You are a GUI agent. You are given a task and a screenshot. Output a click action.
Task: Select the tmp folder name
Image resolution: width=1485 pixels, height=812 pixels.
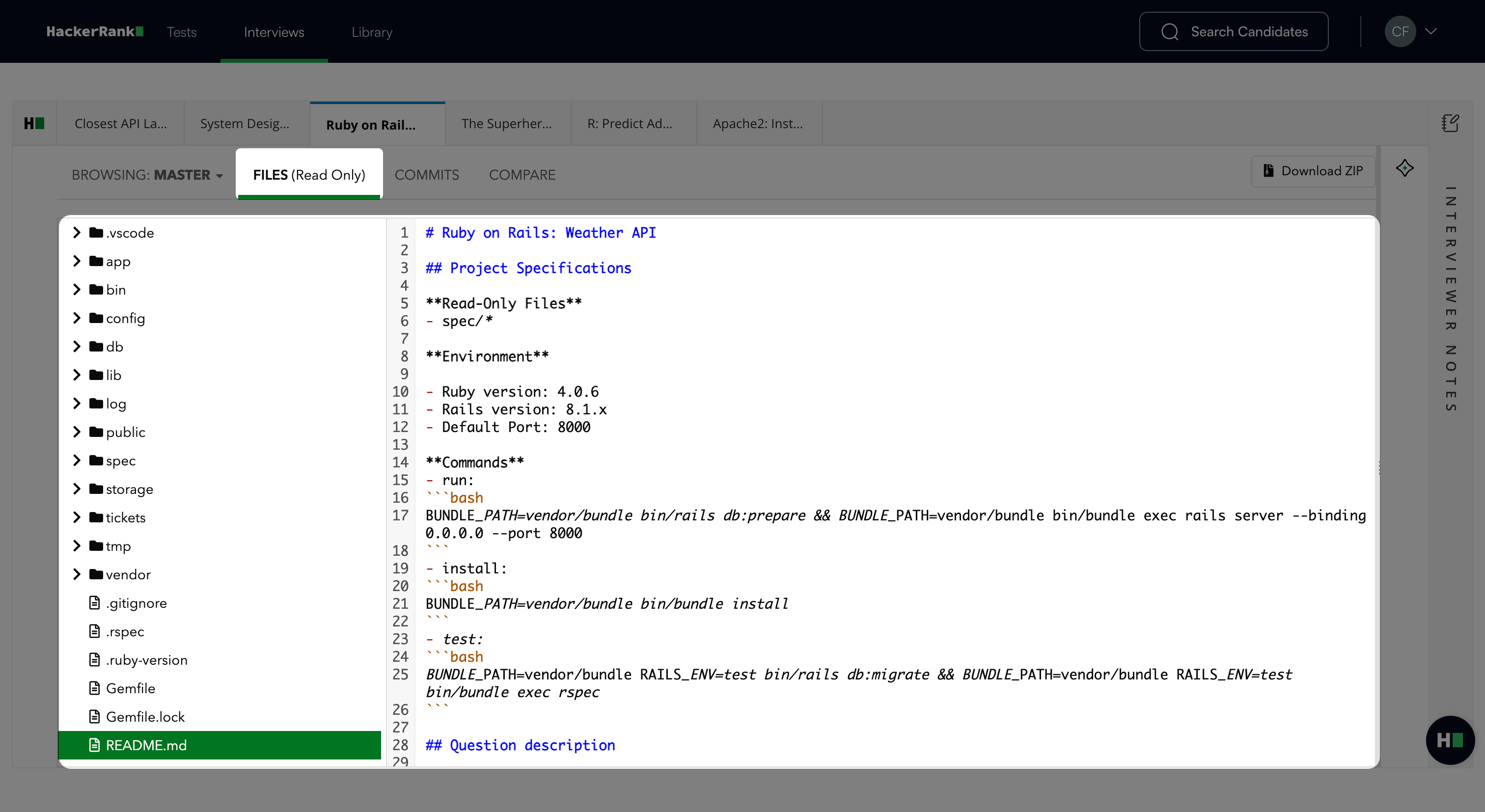(118, 546)
